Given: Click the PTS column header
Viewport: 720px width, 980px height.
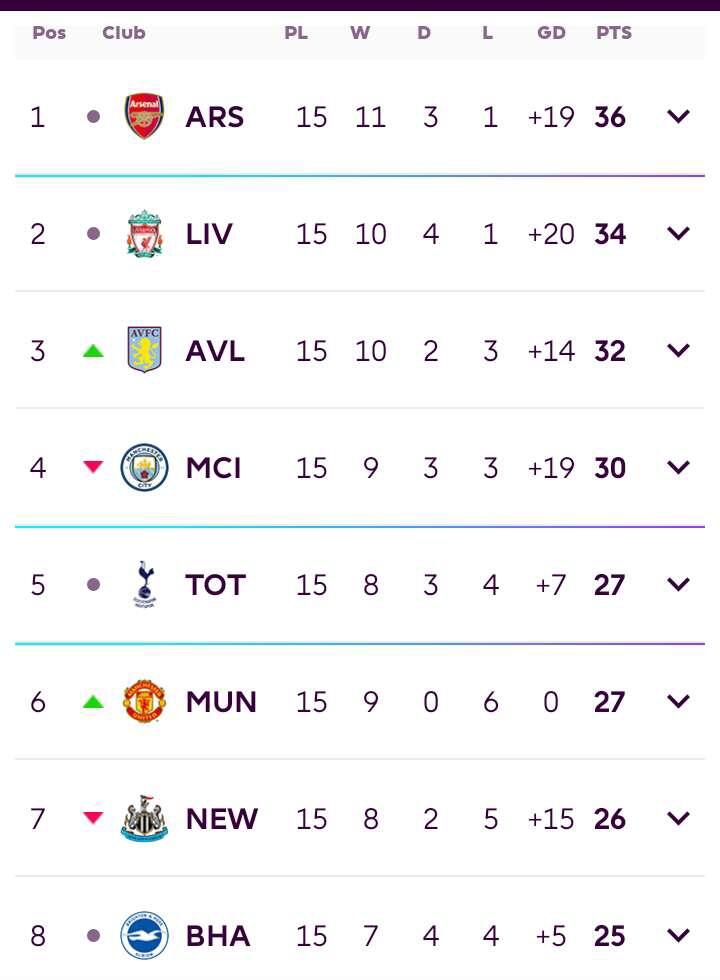Looking at the screenshot, I should (x=614, y=33).
